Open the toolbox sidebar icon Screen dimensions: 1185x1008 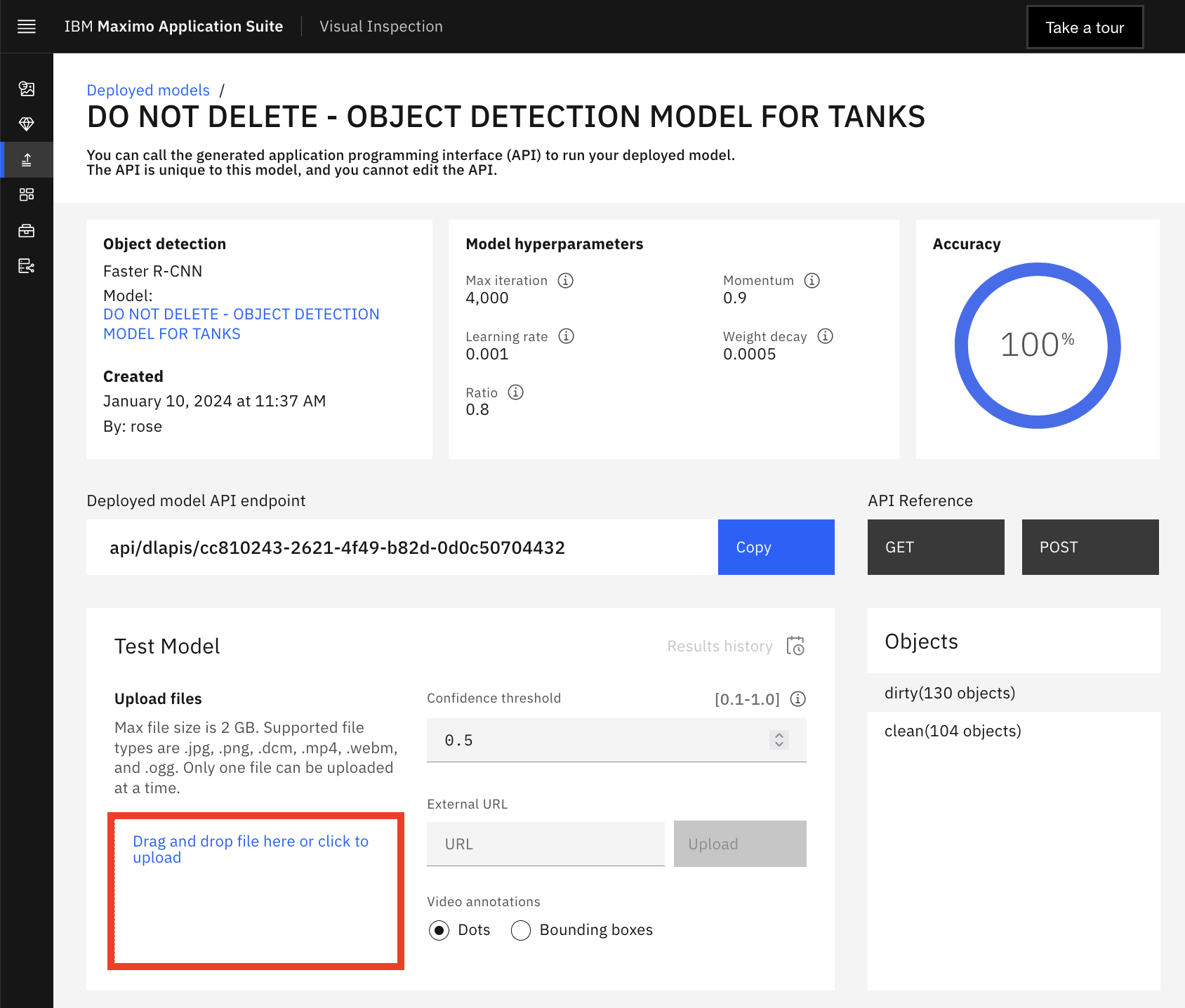[x=27, y=230]
